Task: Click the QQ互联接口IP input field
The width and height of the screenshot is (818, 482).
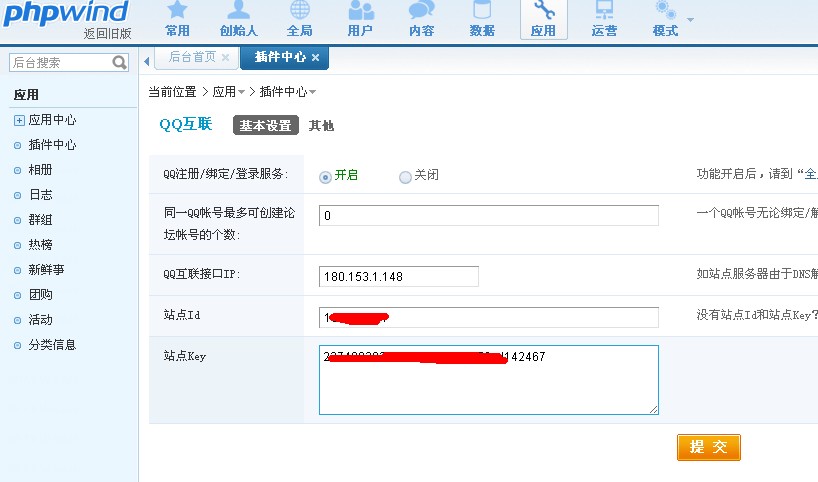Action: tap(399, 276)
